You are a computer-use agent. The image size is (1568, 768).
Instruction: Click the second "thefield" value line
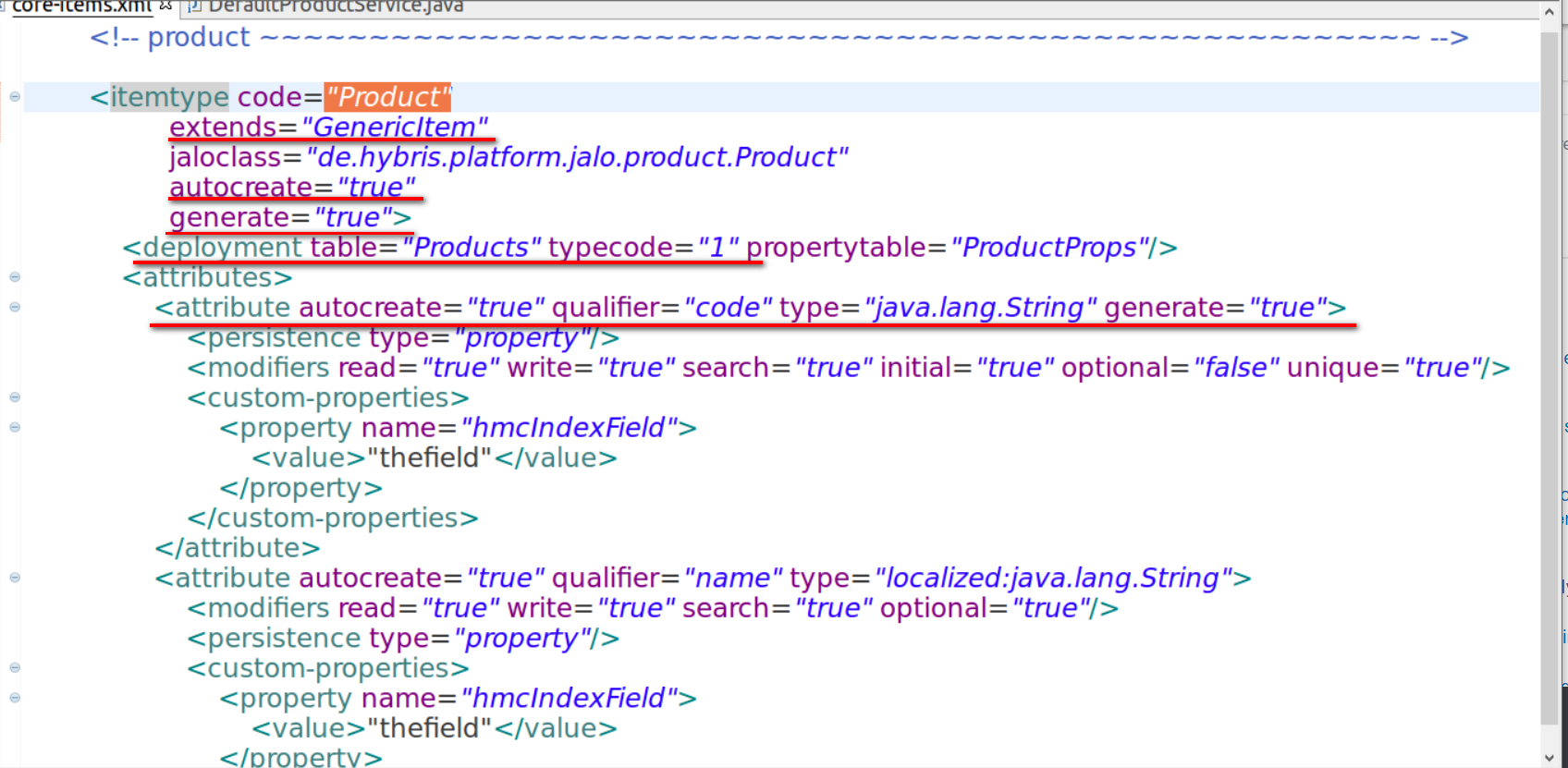tap(435, 728)
